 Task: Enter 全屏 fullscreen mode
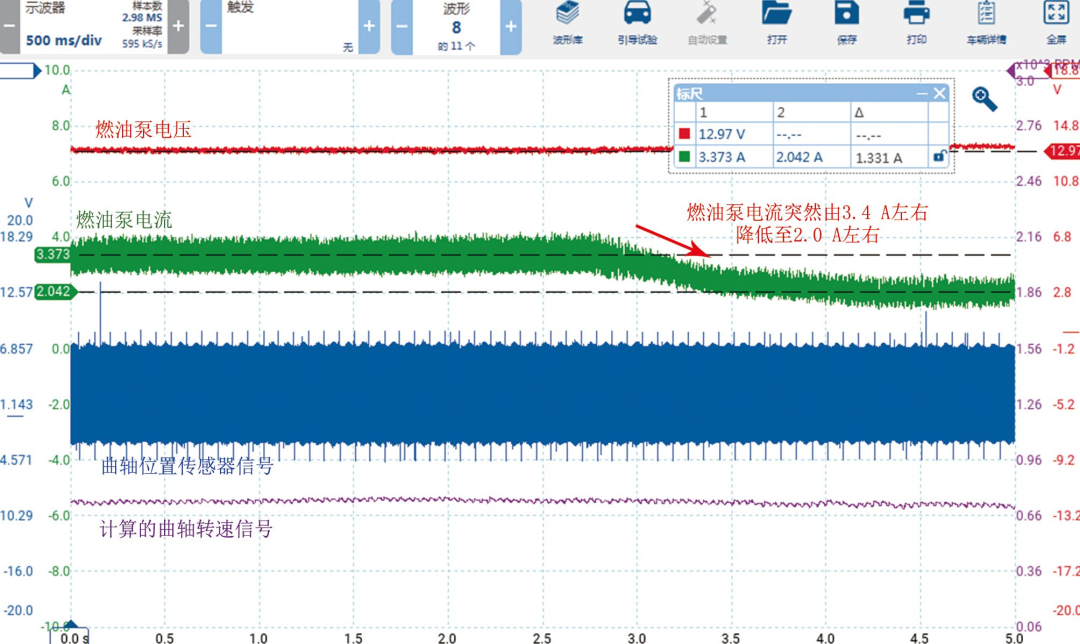1055,25
